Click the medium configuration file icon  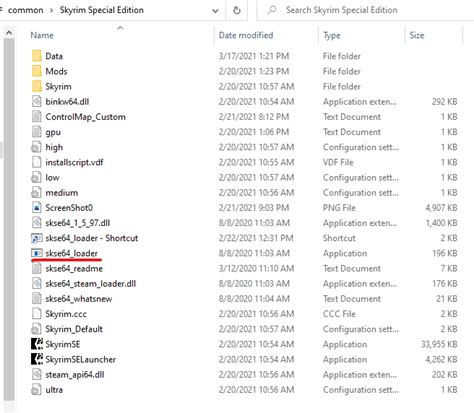[36, 192]
